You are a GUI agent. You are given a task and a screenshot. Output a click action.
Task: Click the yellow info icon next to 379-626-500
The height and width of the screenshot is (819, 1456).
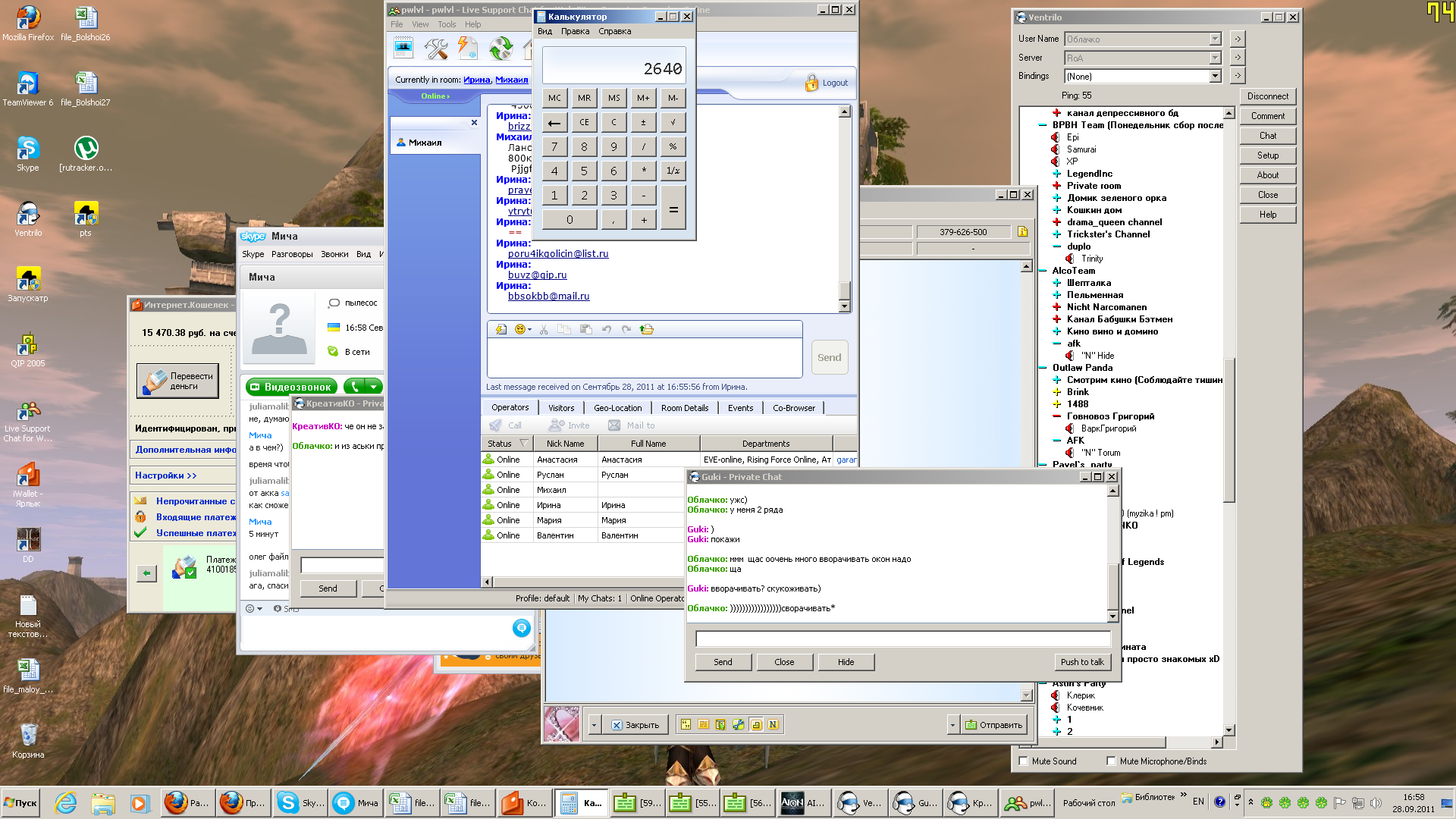click(x=1022, y=232)
